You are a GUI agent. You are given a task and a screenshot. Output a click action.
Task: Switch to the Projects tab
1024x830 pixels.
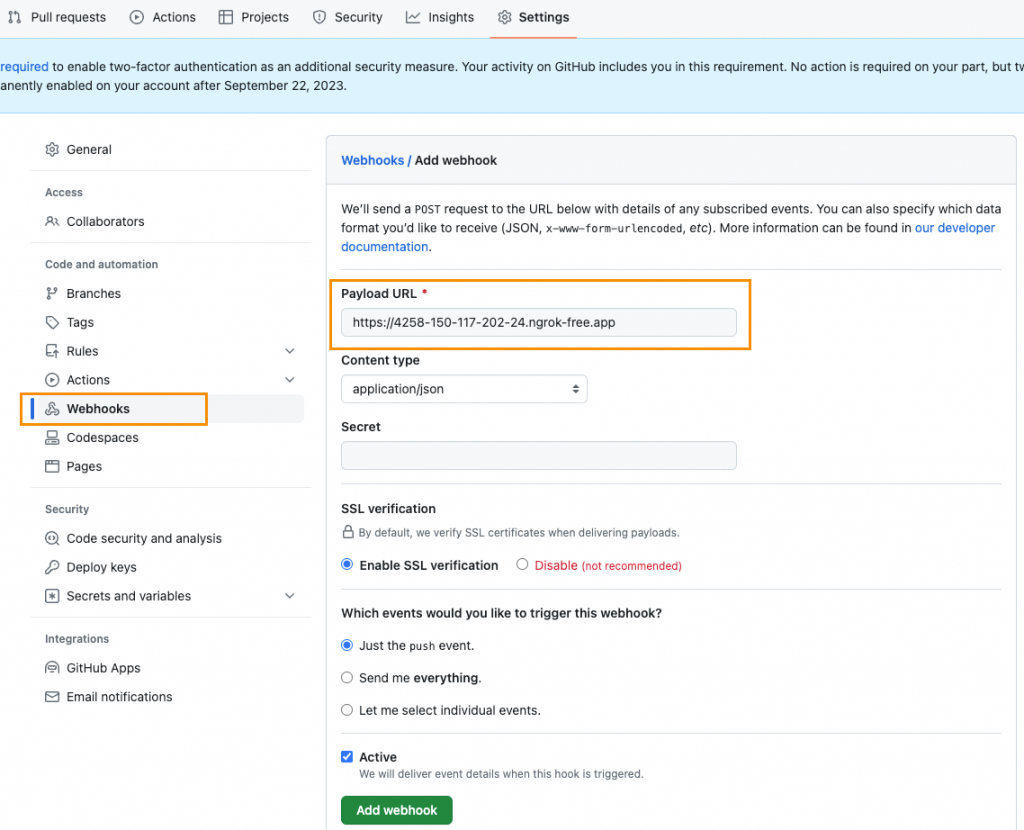(253, 17)
